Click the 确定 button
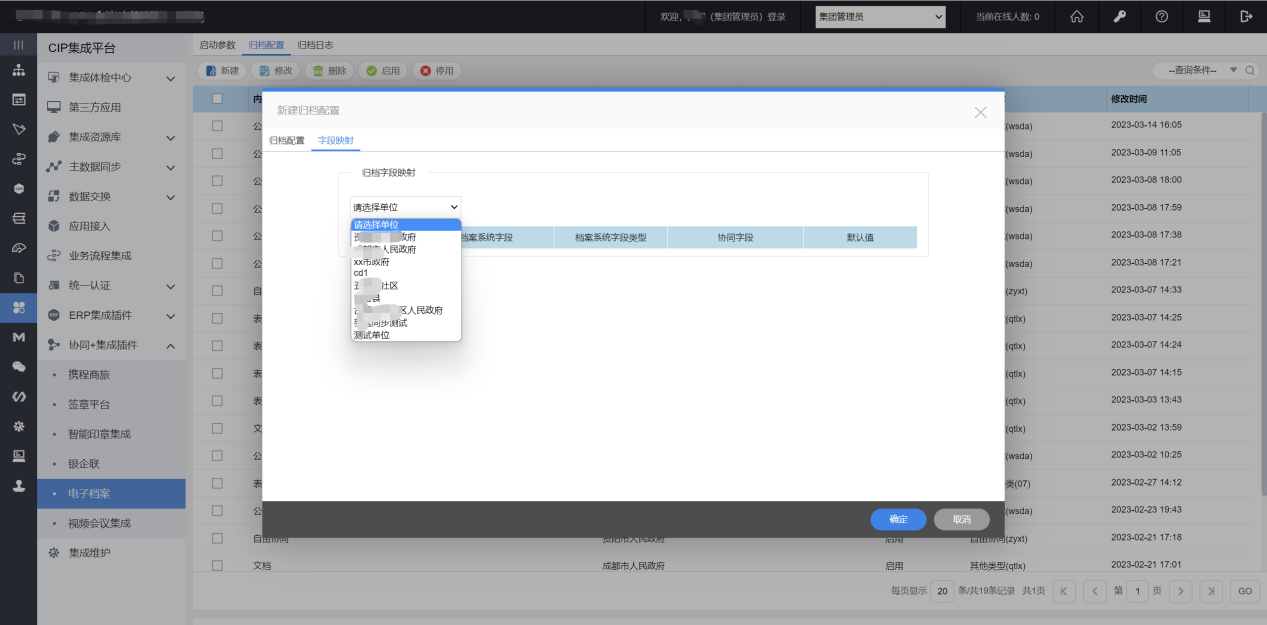This screenshot has width=1267, height=625. (x=898, y=519)
